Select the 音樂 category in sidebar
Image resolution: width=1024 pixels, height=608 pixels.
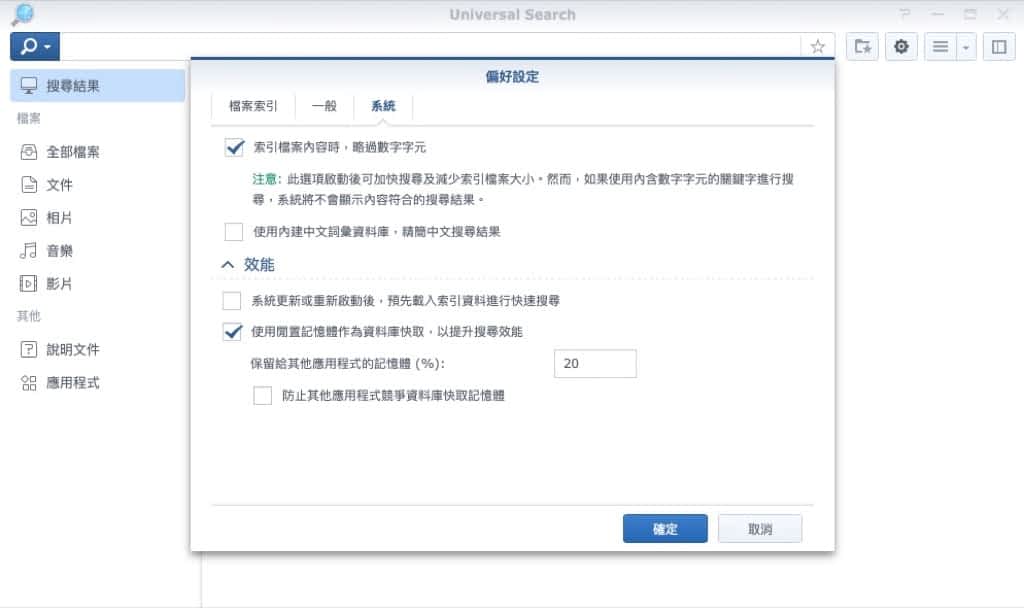click(x=59, y=251)
